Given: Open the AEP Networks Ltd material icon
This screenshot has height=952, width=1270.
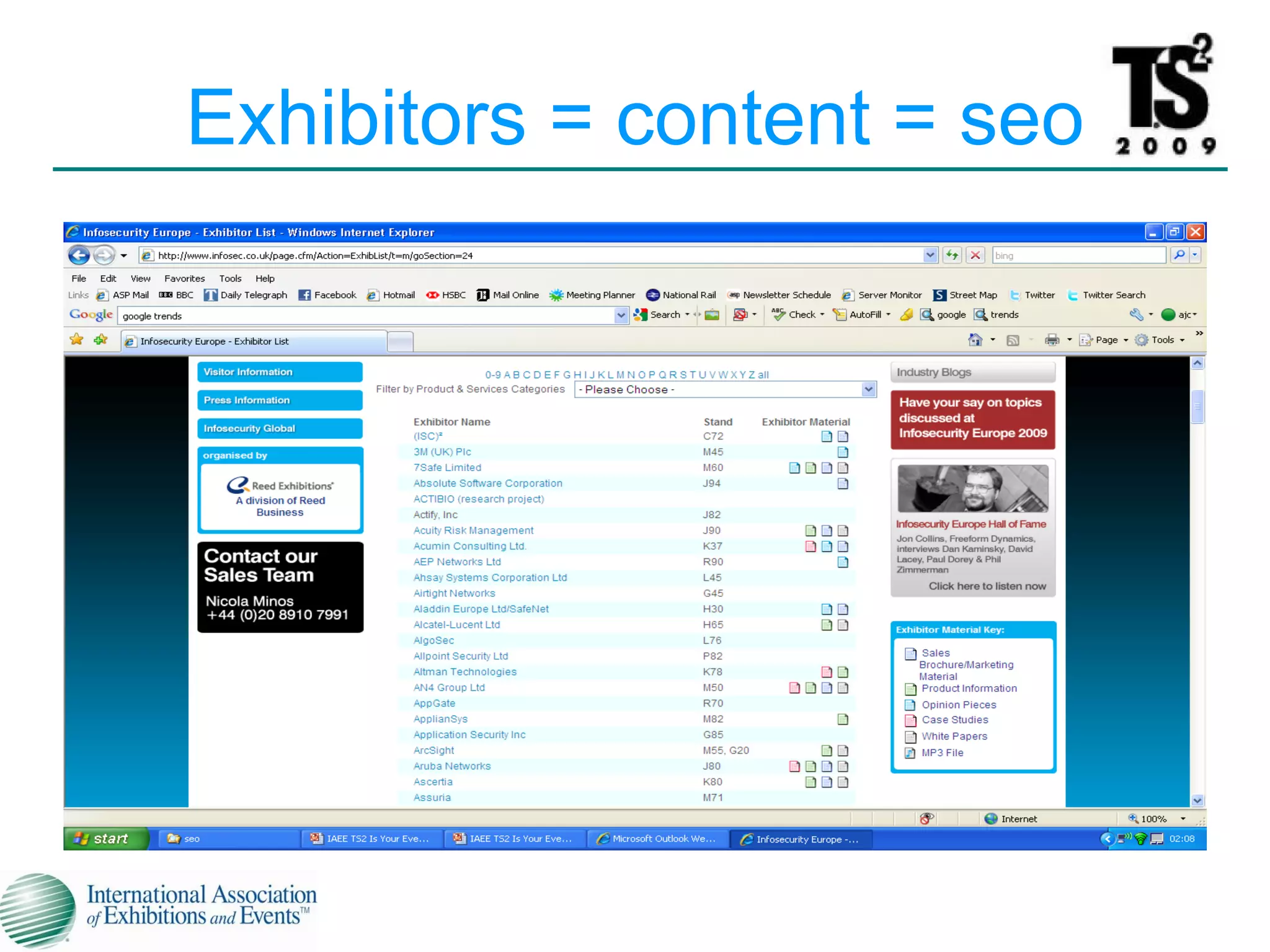Looking at the screenshot, I should (843, 562).
